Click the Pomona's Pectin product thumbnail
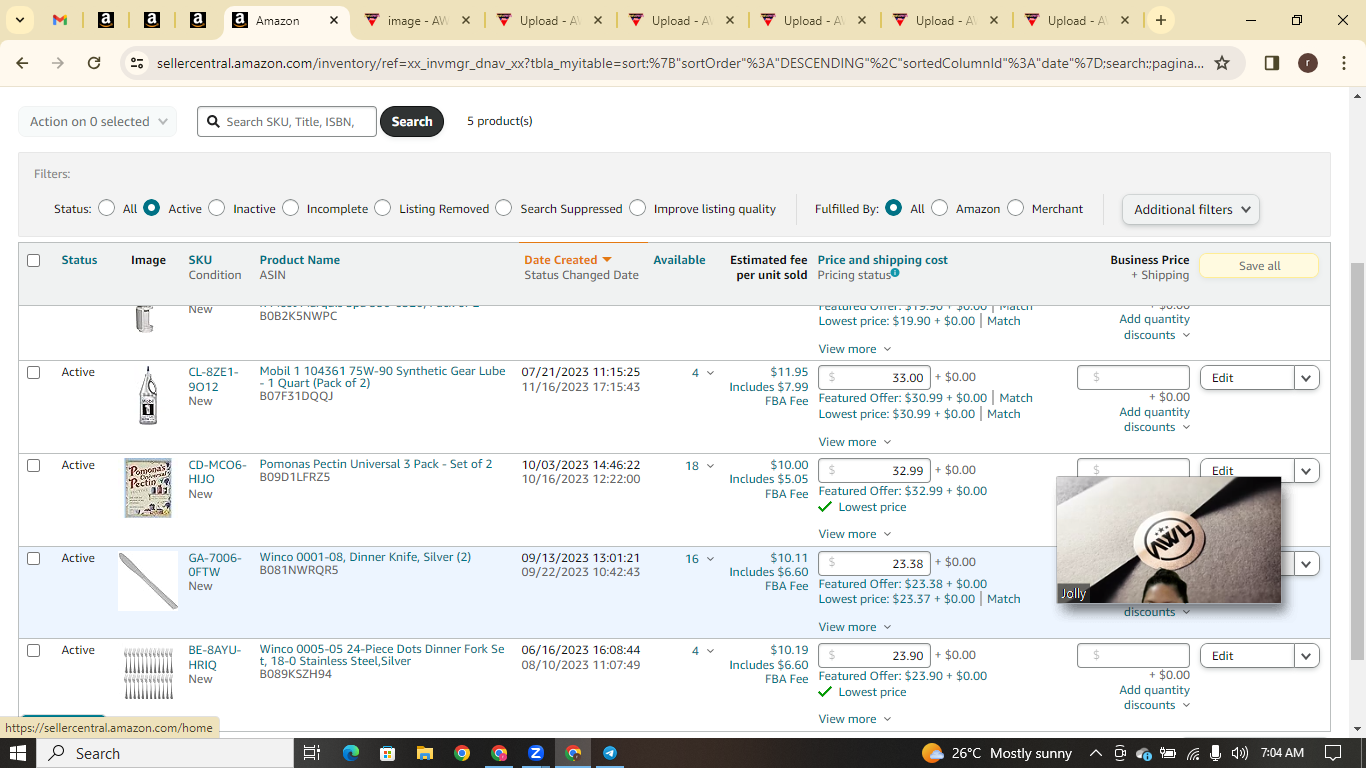 point(148,488)
